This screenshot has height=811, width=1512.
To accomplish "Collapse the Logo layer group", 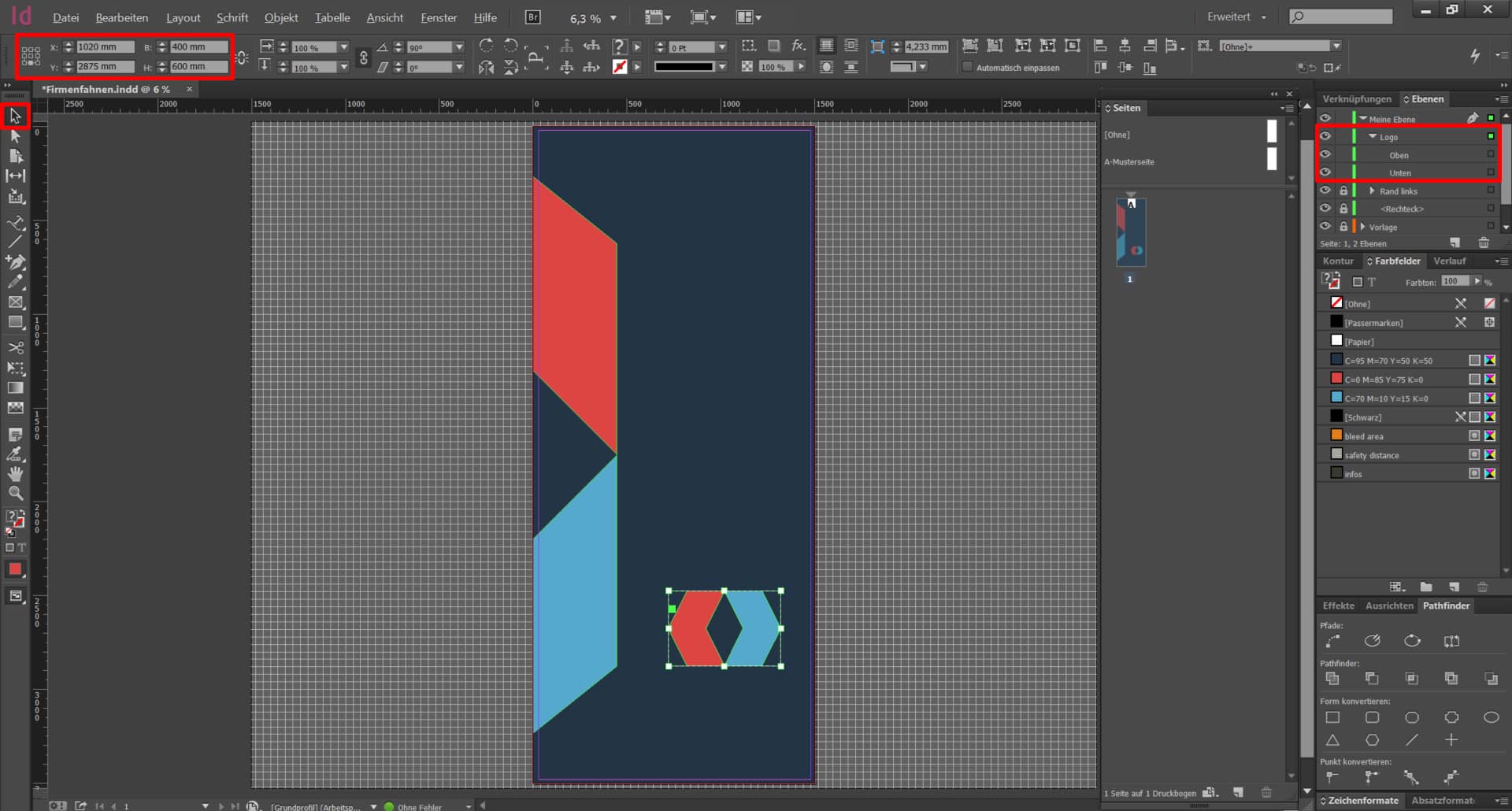I will (x=1373, y=137).
